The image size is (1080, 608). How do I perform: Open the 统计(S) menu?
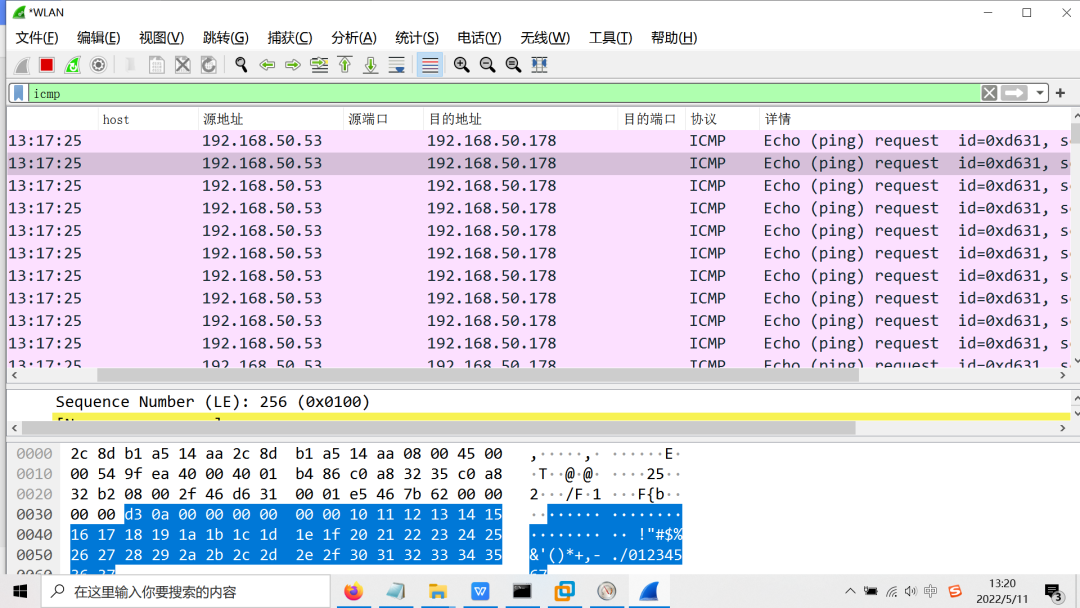416,38
